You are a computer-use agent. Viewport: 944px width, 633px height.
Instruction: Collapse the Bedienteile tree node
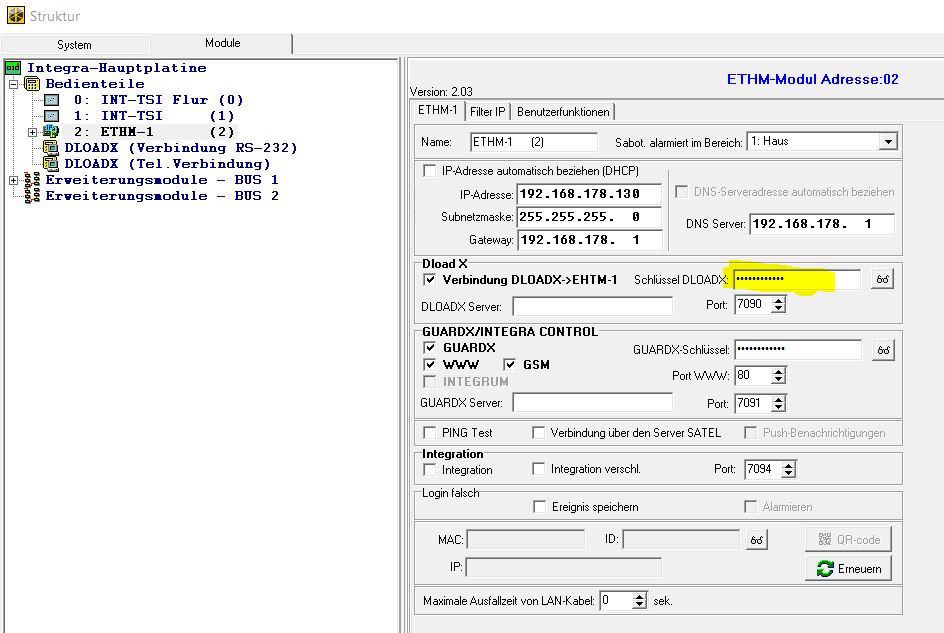pos(13,84)
